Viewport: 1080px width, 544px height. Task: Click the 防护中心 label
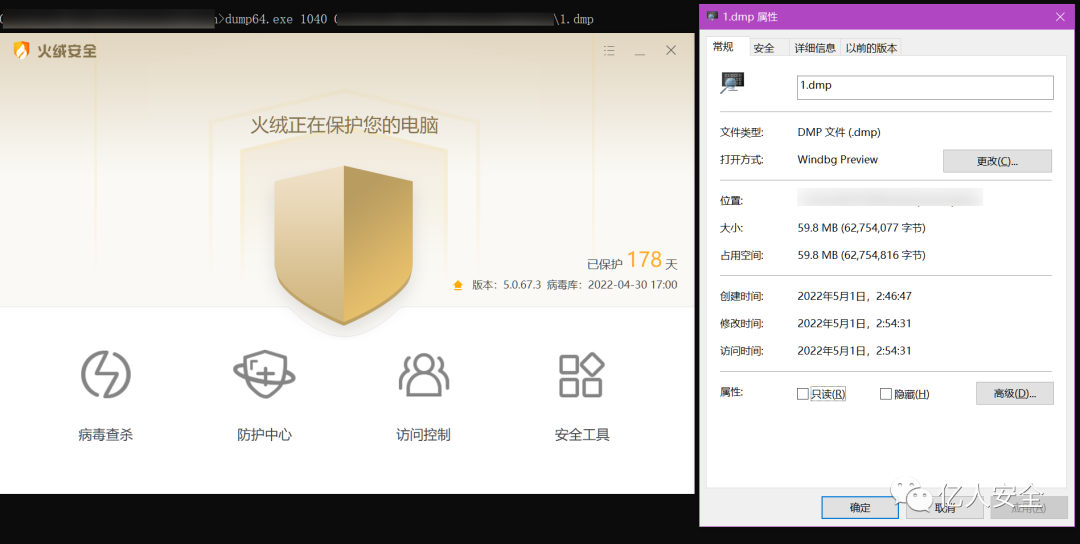click(x=264, y=435)
